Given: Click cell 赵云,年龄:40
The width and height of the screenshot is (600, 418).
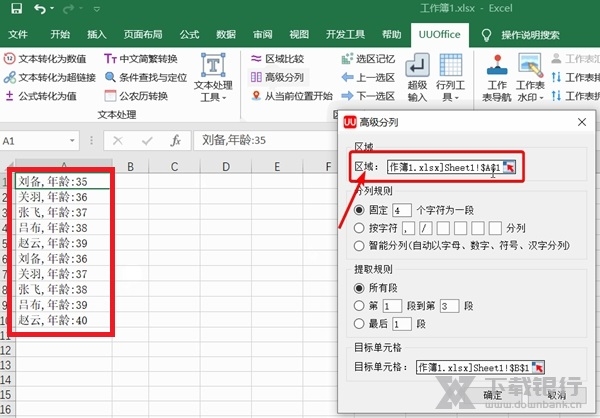Looking at the screenshot, I should 64,320.
